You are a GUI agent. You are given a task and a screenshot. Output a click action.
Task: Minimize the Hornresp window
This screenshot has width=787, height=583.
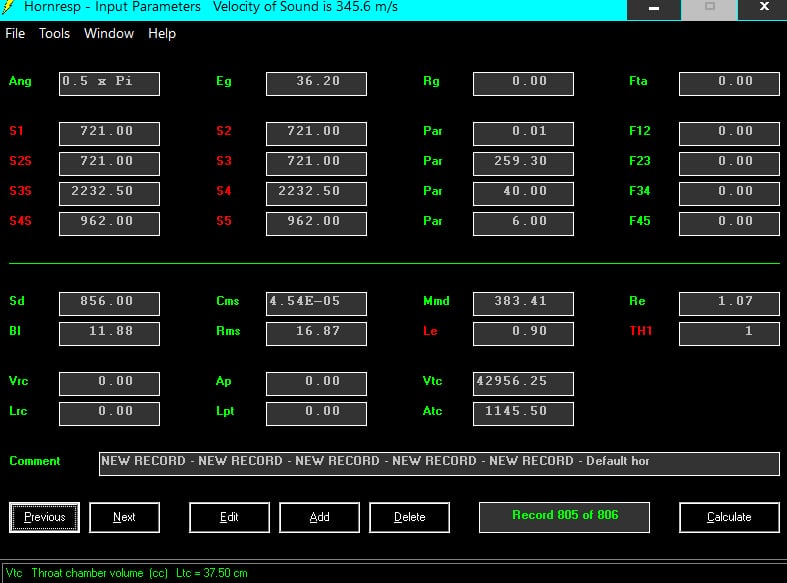(x=653, y=8)
